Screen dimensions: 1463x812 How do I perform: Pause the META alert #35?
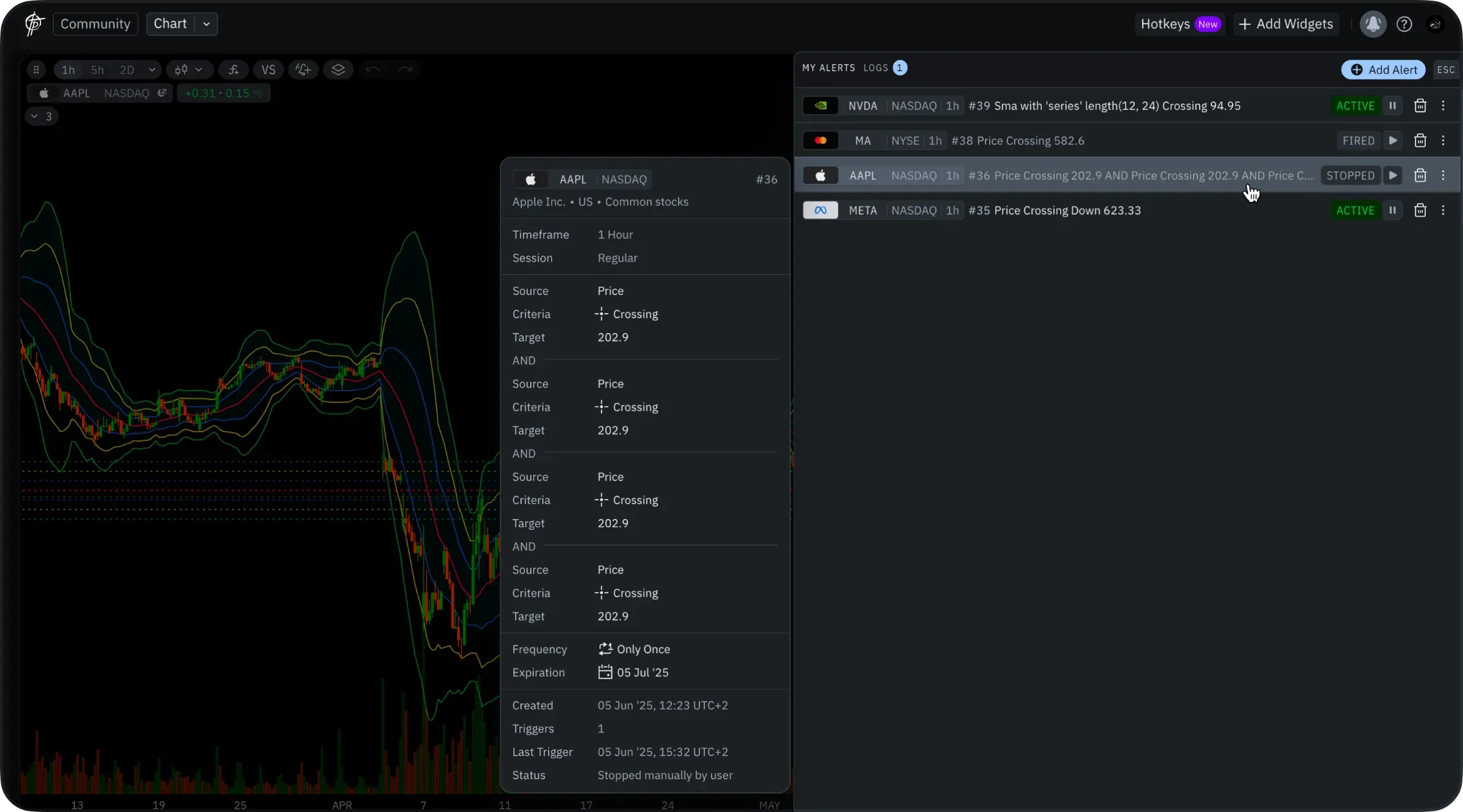coord(1392,210)
